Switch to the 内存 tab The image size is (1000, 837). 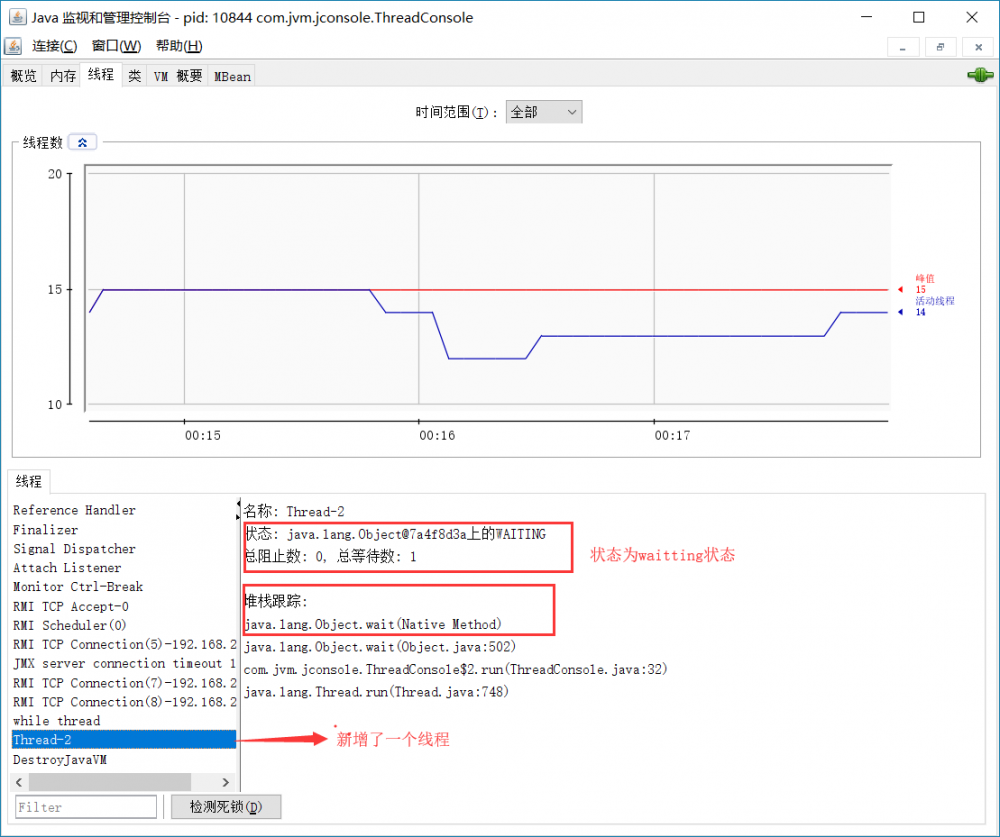[62, 75]
